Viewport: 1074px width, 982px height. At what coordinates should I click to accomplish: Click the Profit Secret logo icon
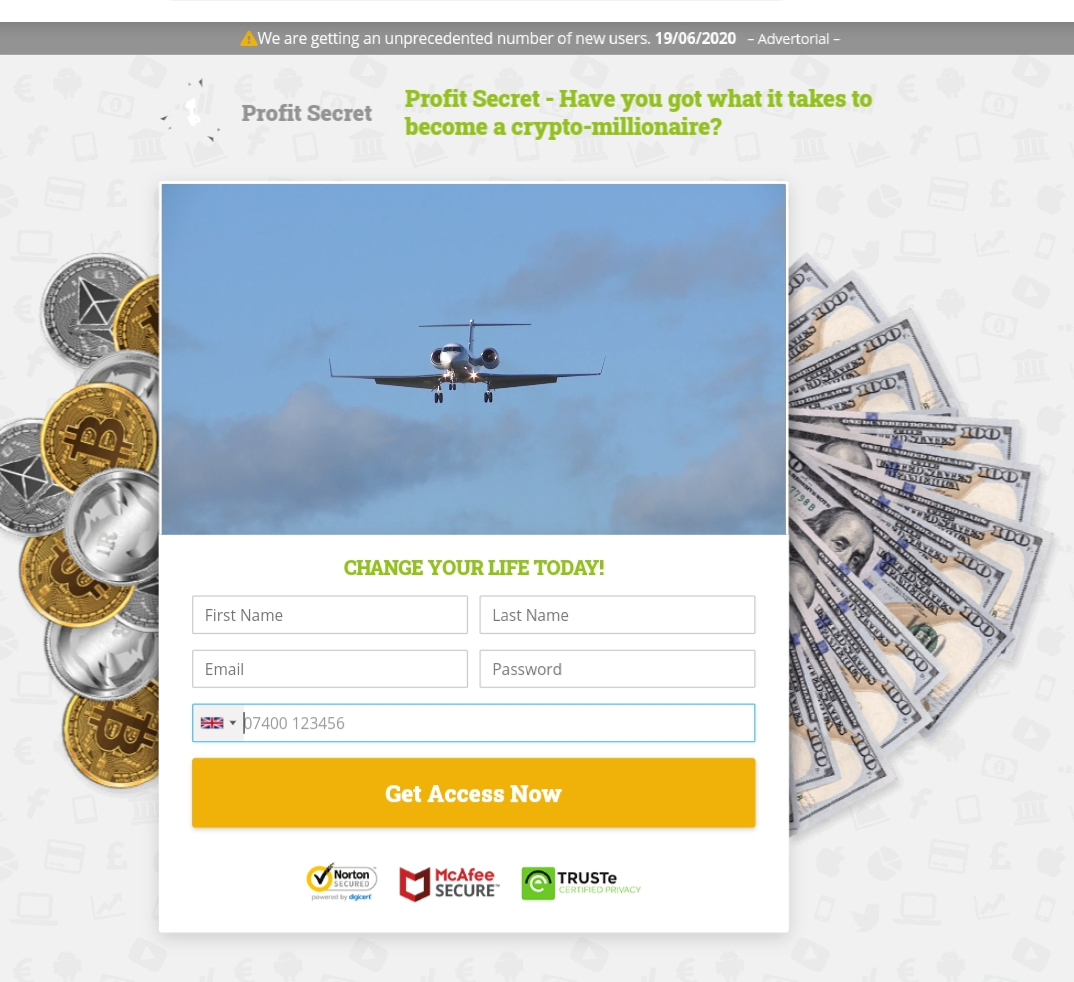[x=192, y=110]
